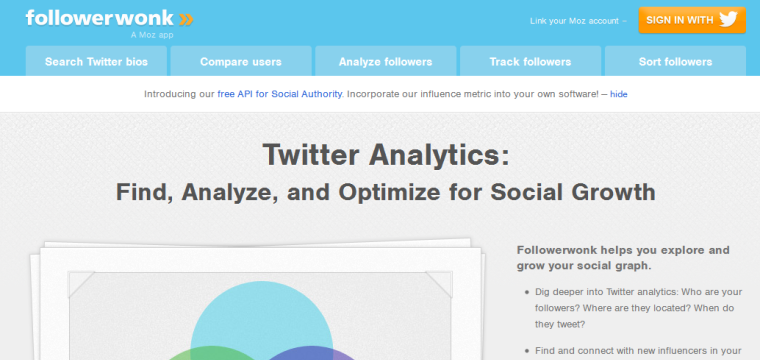Click the followerwonk logo
The image size is (760, 360).
(110, 19)
